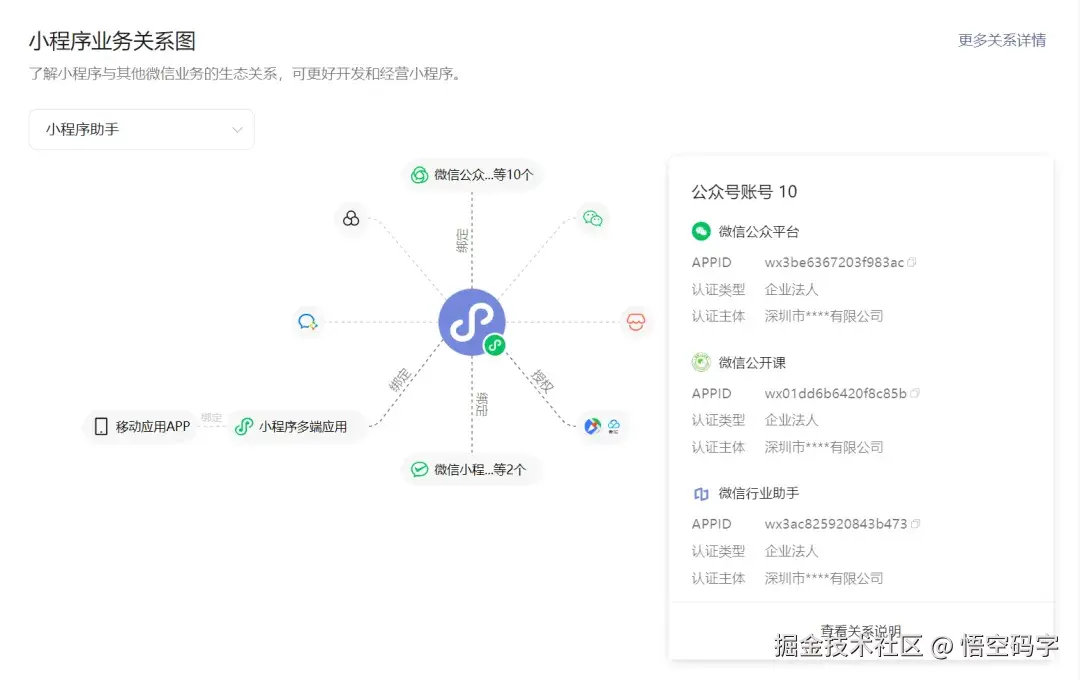Open the 小程序助手 dropdown selector
This screenshot has width=1080, height=680.
pos(141,130)
